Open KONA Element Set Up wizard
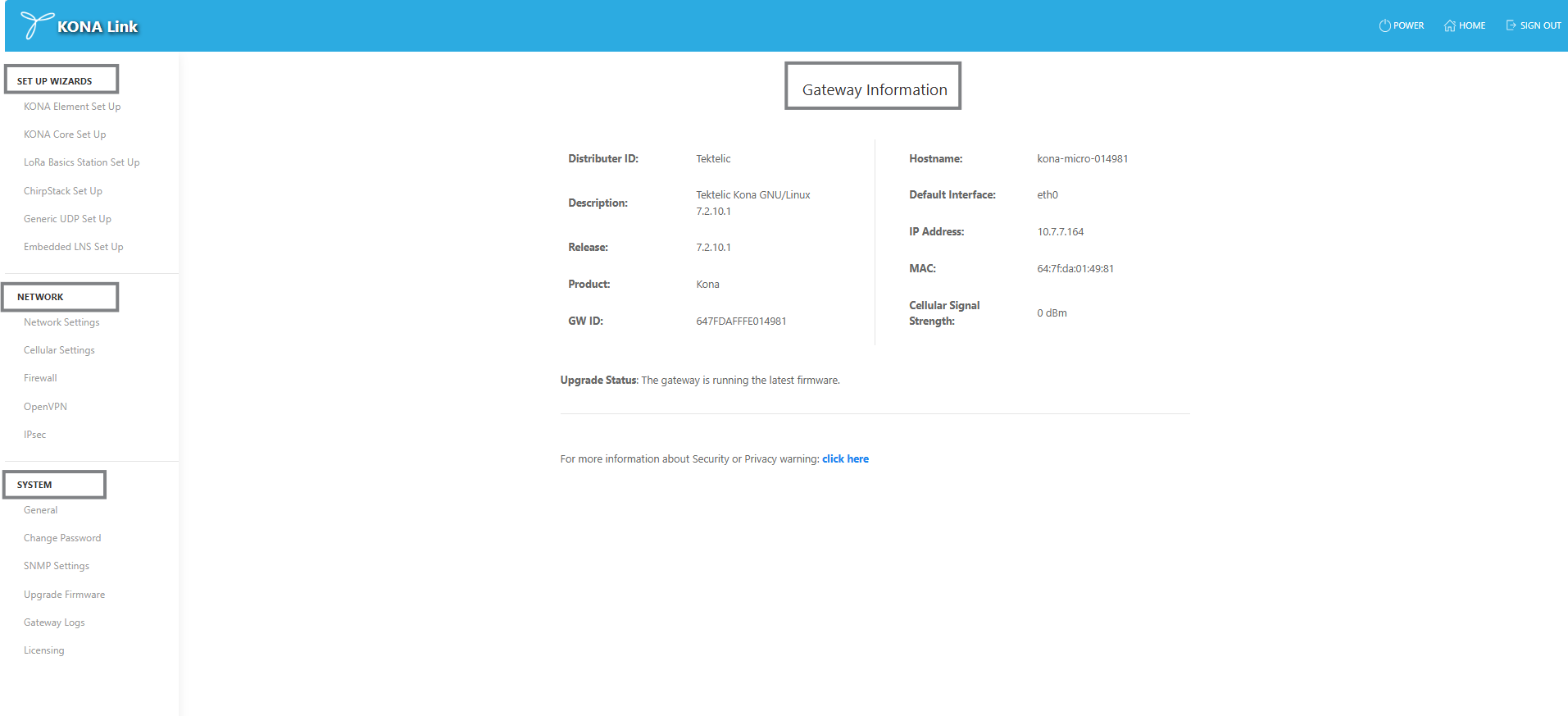Screen dimensions: 1568x716 coord(72,107)
